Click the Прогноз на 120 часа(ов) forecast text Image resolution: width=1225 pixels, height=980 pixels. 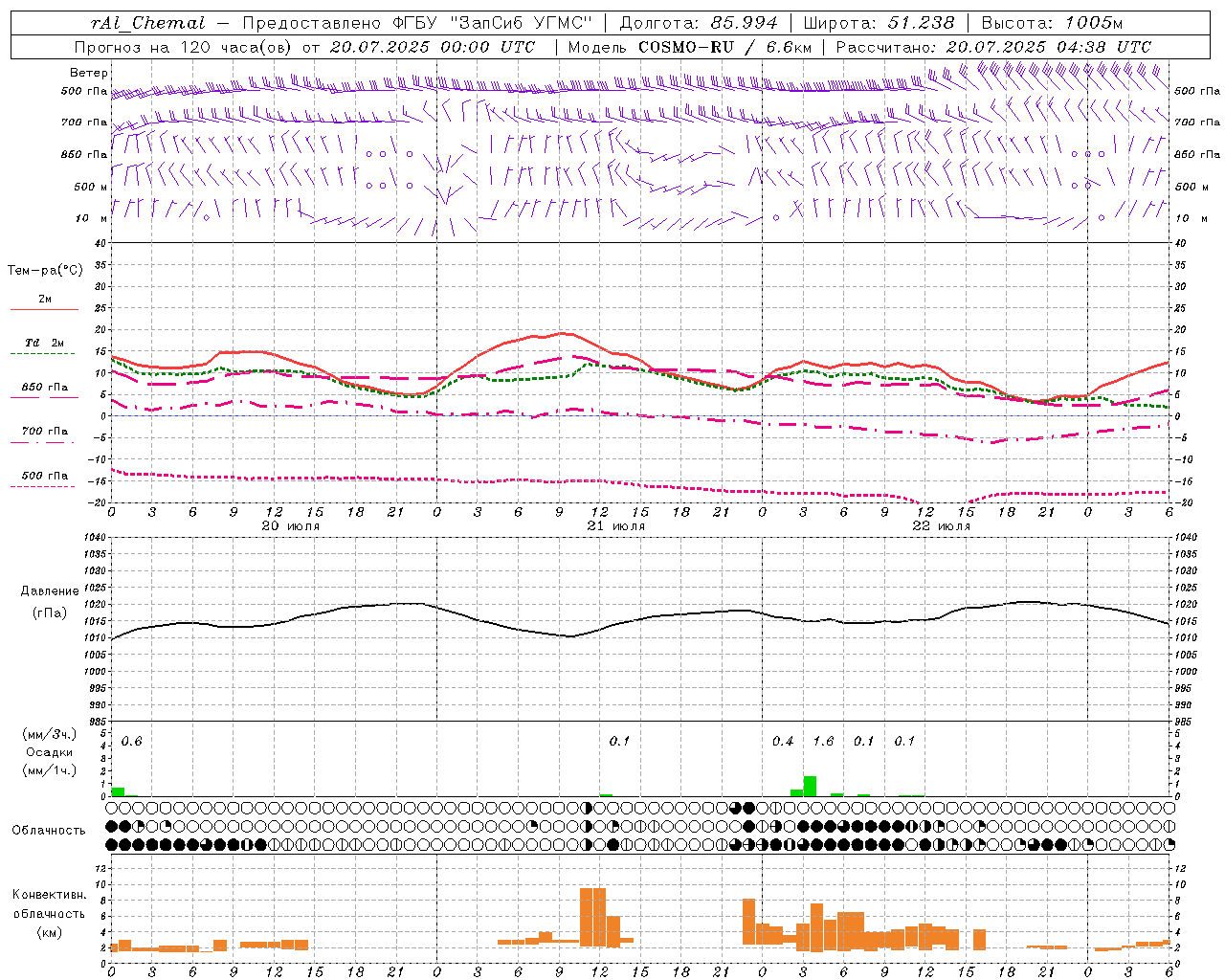pos(184,47)
